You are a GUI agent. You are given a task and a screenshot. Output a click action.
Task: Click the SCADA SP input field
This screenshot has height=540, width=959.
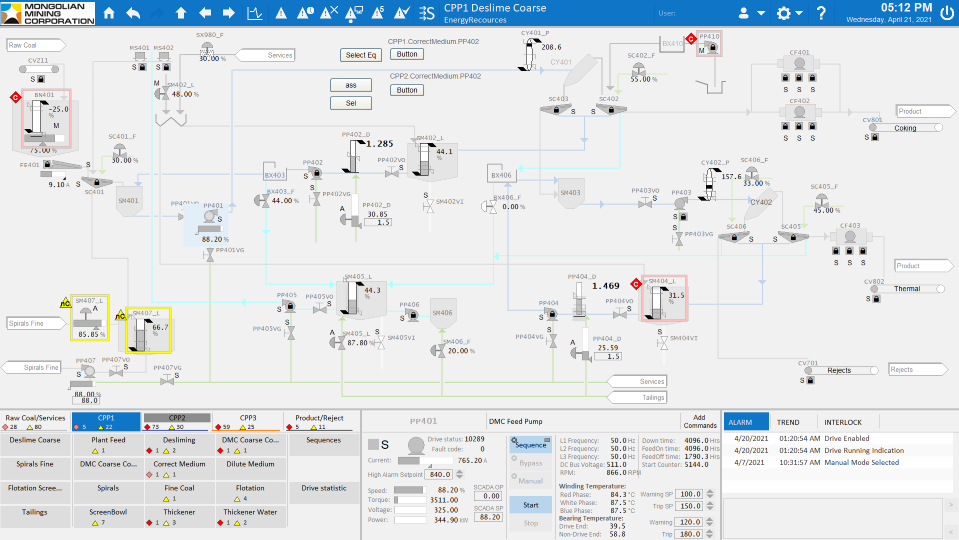point(488,517)
